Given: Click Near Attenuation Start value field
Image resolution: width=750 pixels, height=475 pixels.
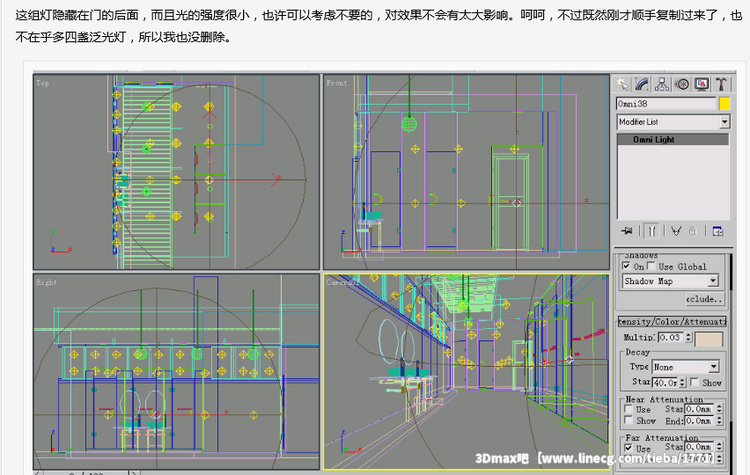Looking at the screenshot, I should (x=699, y=409).
